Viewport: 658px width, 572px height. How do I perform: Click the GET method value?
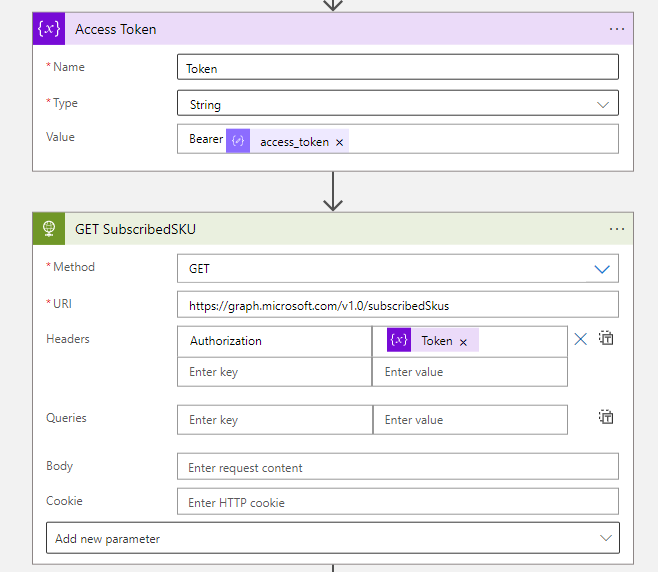(199, 269)
